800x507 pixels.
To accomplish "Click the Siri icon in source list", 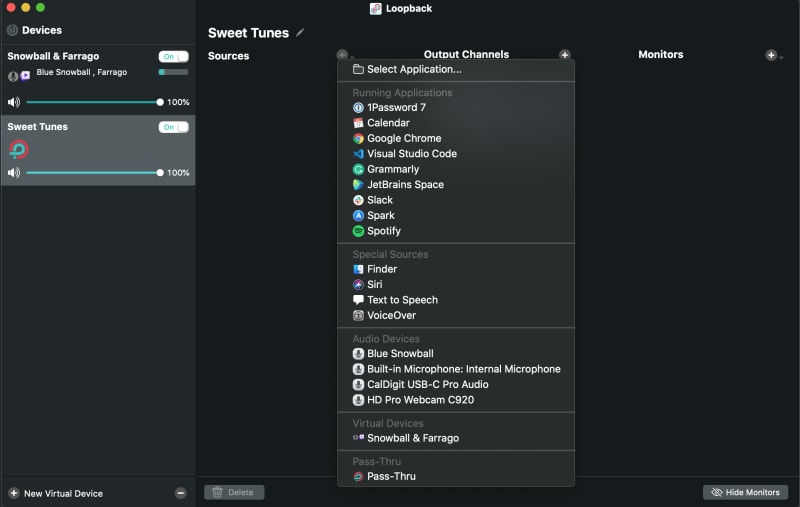I will [x=358, y=285].
